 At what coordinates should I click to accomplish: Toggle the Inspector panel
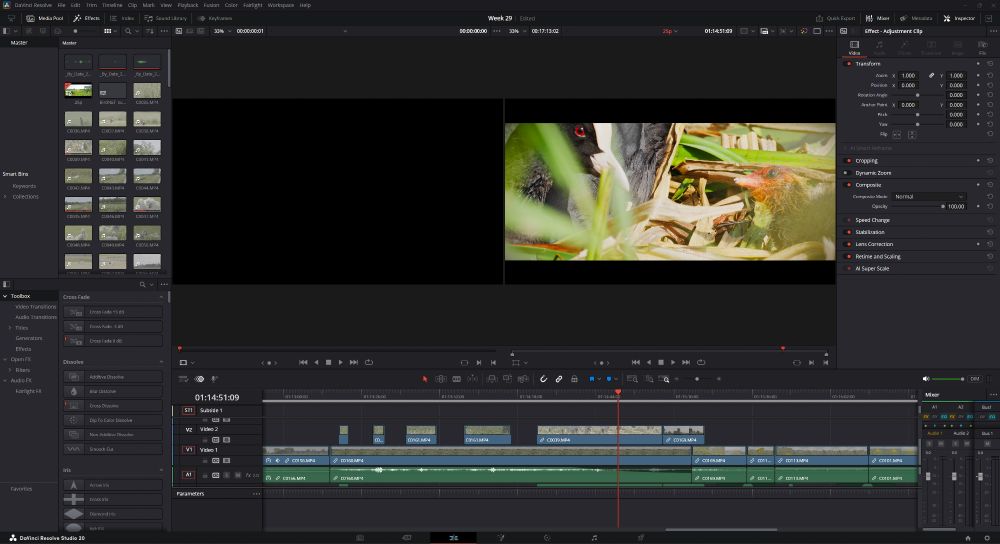click(x=959, y=18)
